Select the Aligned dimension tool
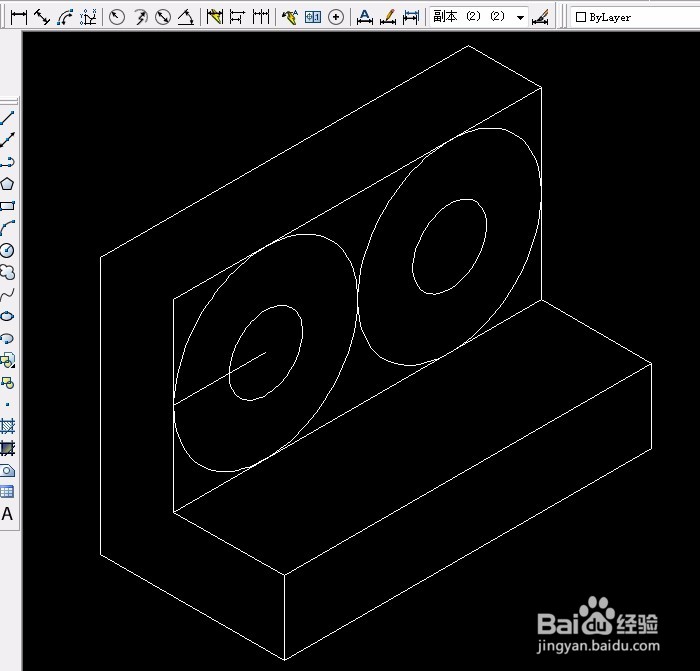The height and width of the screenshot is (671, 700). 42,17
